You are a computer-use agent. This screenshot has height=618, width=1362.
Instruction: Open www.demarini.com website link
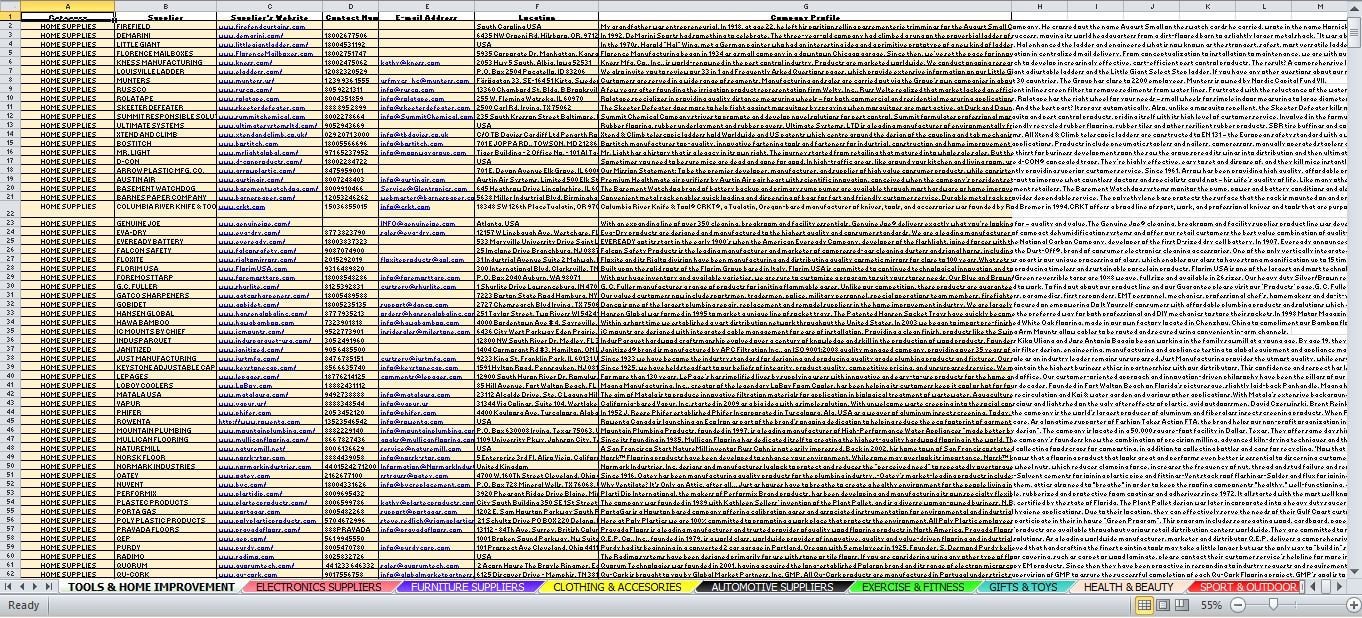[x=250, y=35]
